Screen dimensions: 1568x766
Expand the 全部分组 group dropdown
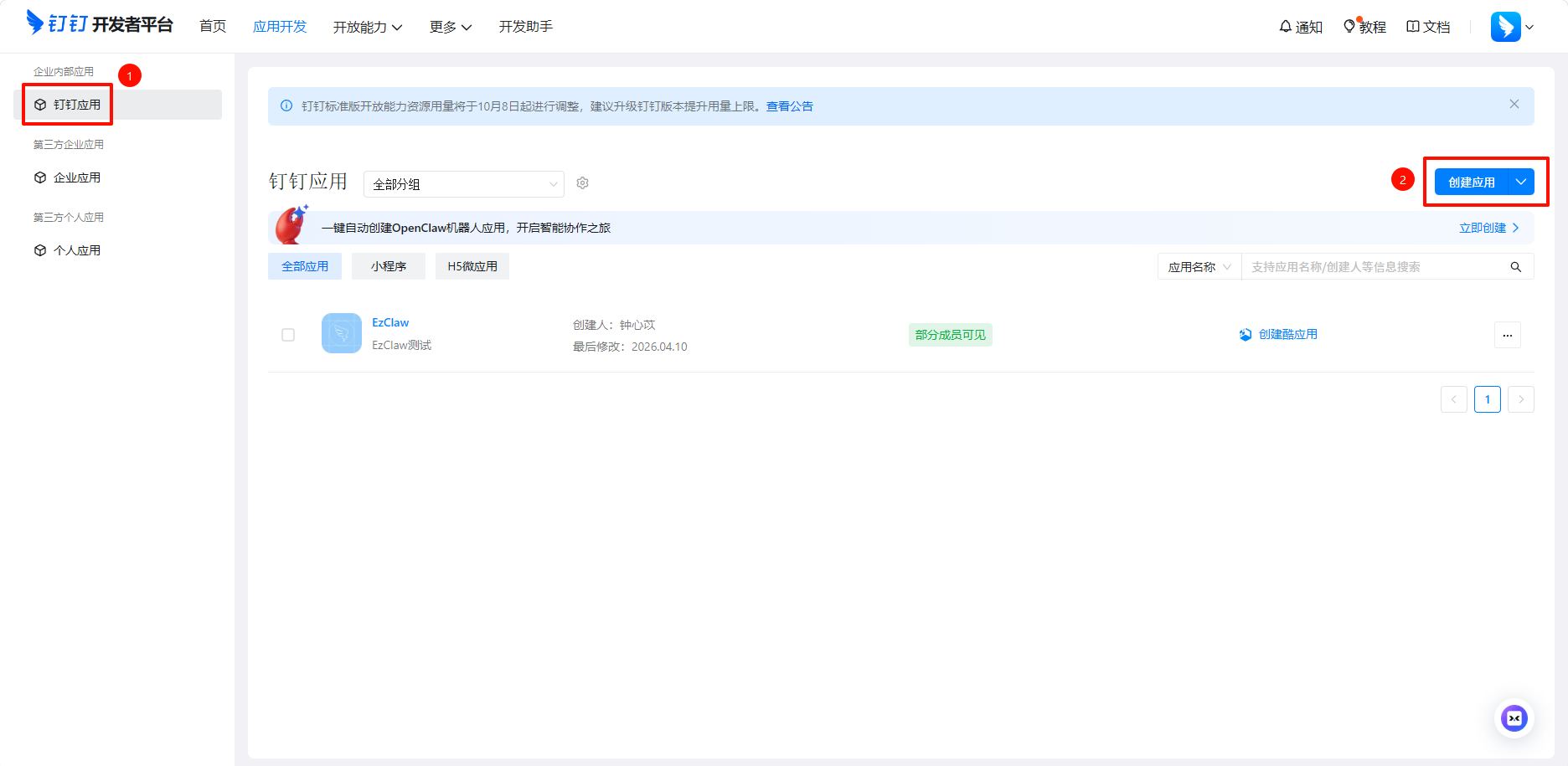click(x=463, y=184)
